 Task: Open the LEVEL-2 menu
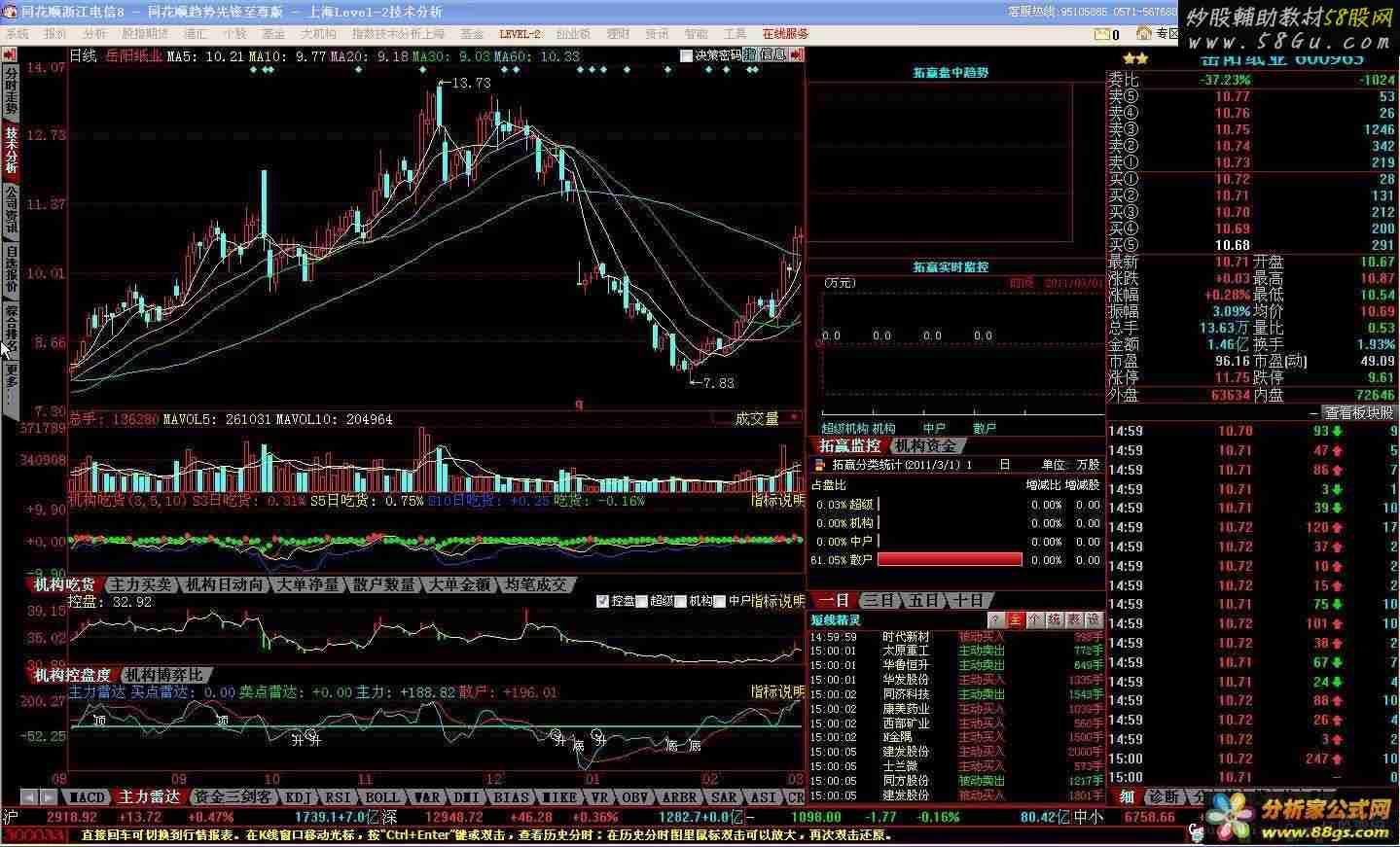(x=520, y=34)
